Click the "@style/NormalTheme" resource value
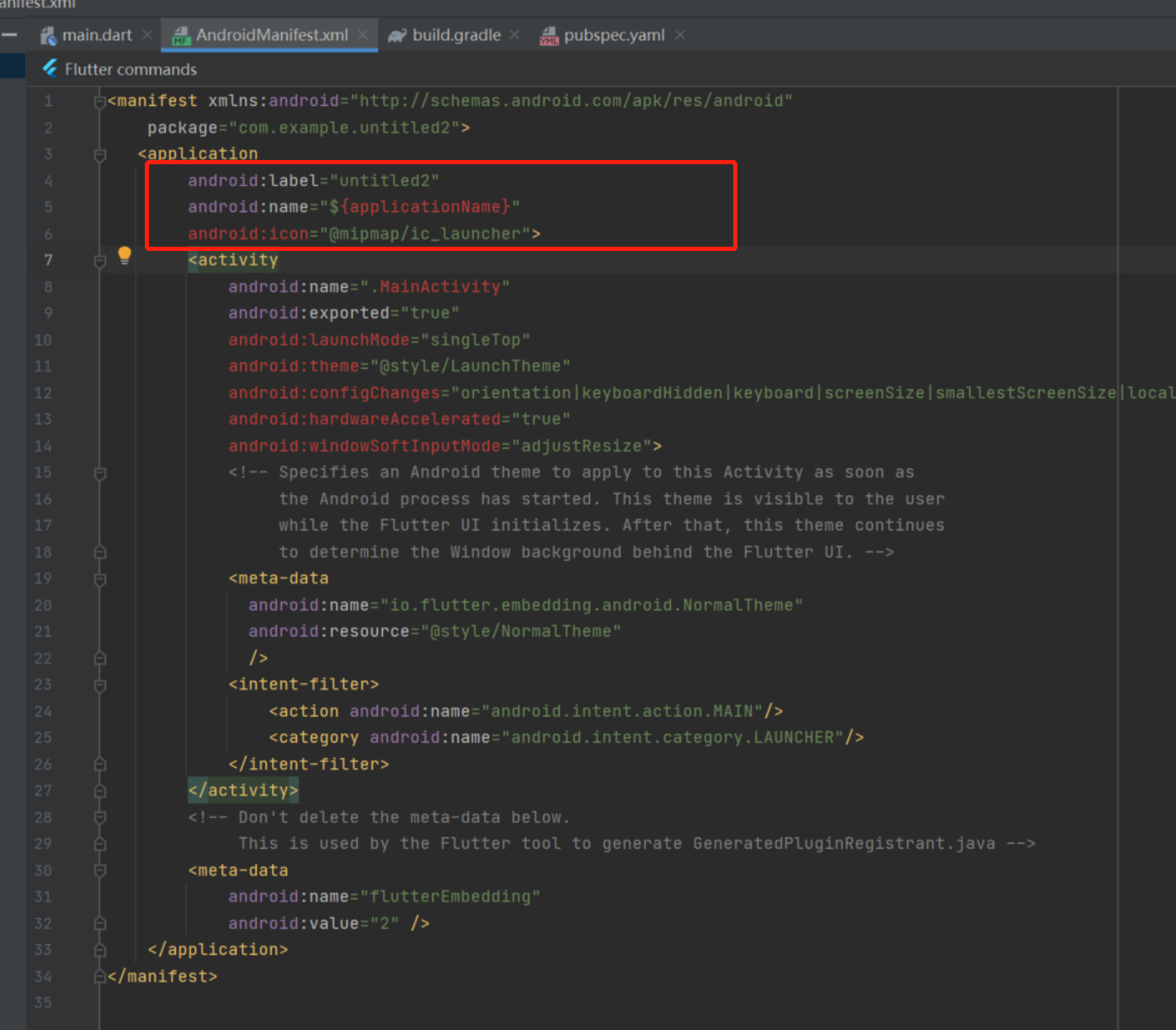The image size is (1176, 1030). click(521, 632)
